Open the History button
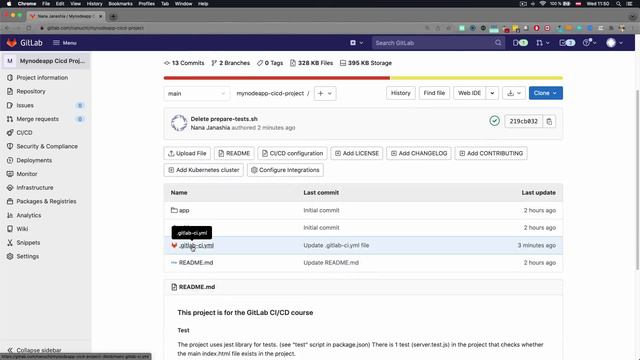This screenshot has height=360, width=640. pyautogui.click(x=401, y=93)
